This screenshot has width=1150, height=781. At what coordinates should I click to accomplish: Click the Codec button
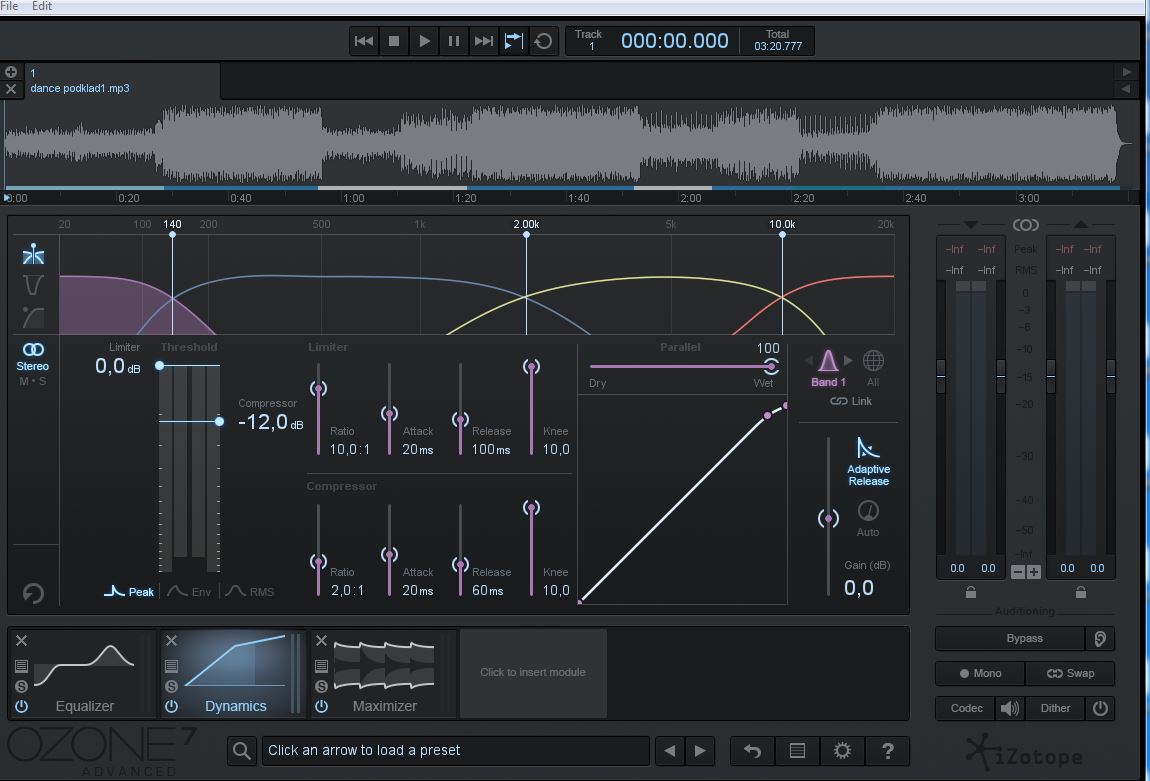pyautogui.click(x=966, y=708)
